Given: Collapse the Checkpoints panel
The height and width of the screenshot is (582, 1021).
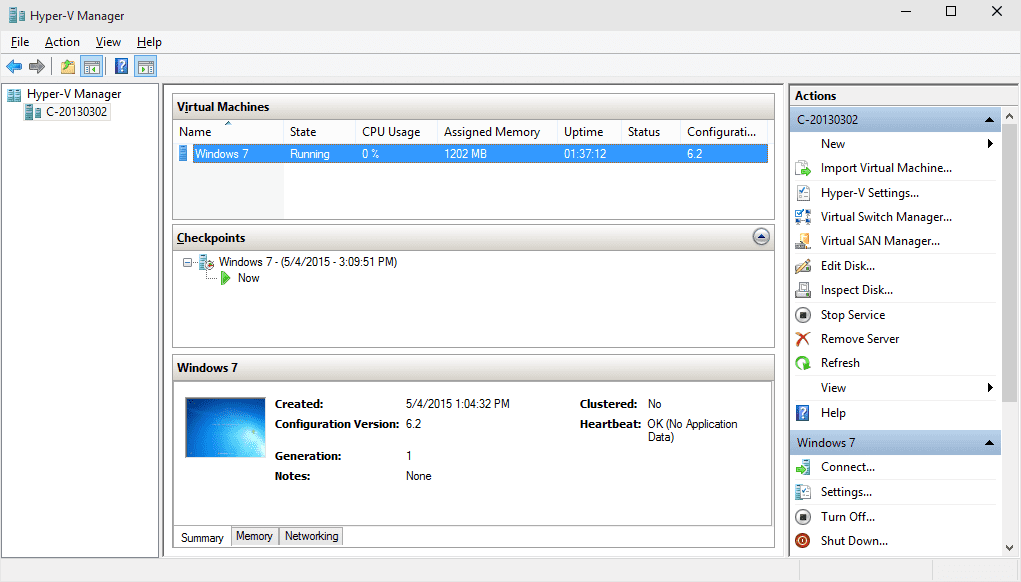Looking at the screenshot, I should [761, 237].
